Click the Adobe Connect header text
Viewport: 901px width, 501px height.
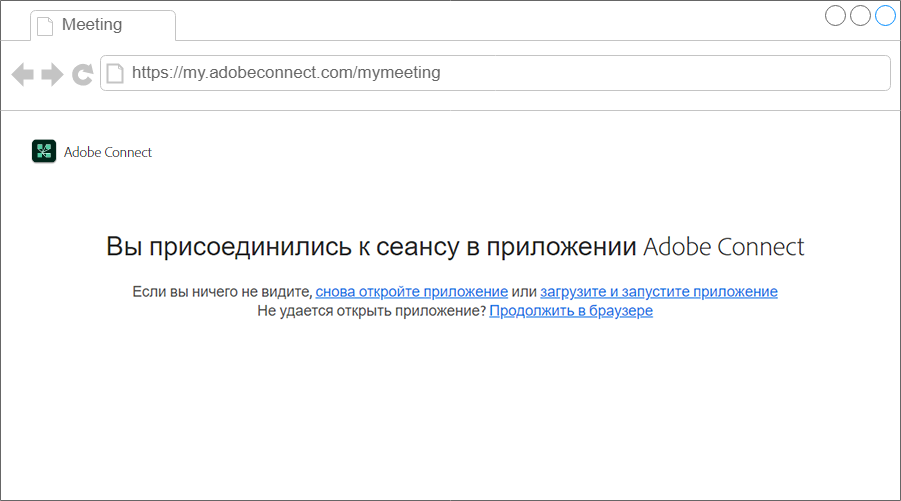point(108,152)
